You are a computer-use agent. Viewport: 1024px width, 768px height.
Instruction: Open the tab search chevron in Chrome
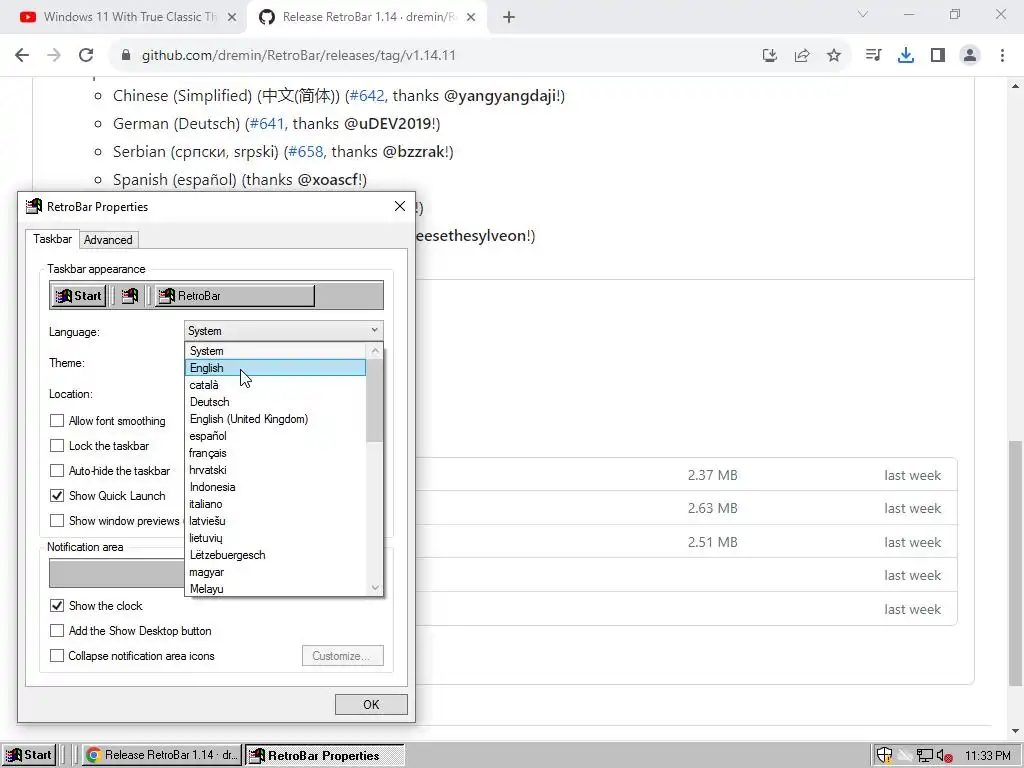tap(863, 14)
